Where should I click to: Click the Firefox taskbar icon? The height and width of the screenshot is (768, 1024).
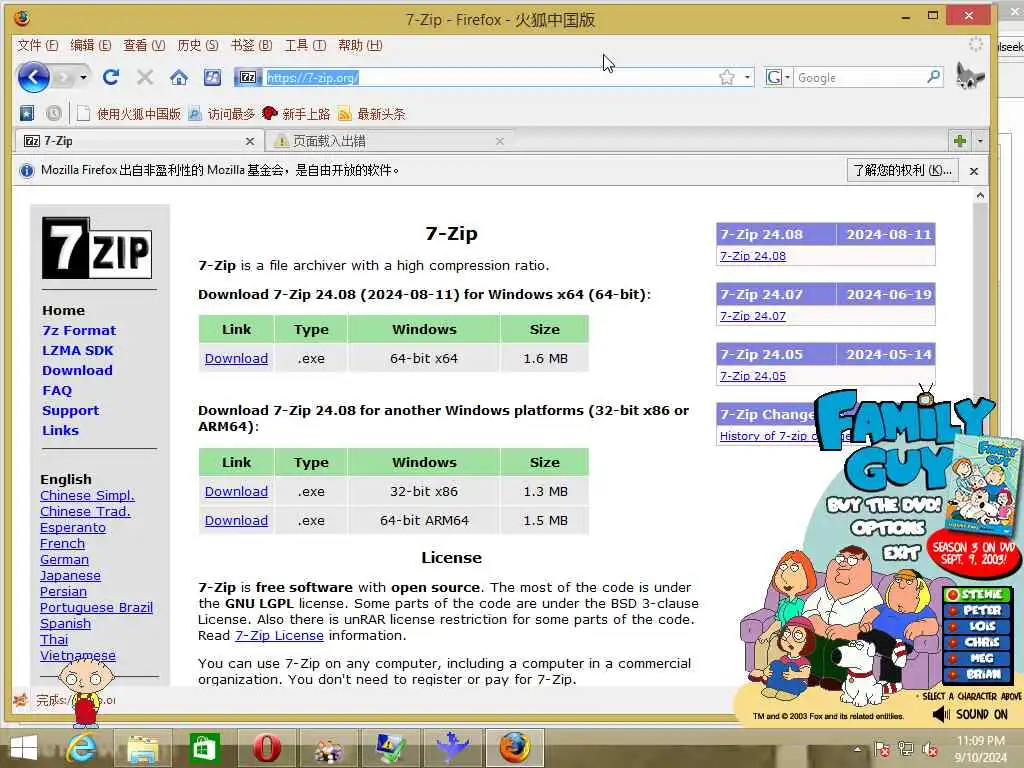pos(515,748)
